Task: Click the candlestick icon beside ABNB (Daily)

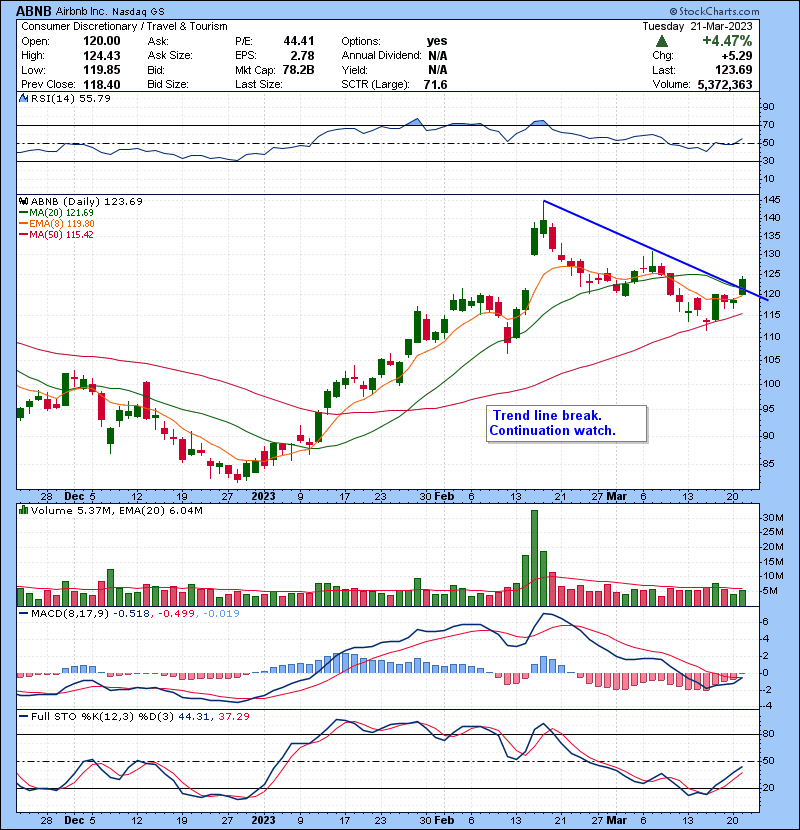Action: click(x=23, y=201)
